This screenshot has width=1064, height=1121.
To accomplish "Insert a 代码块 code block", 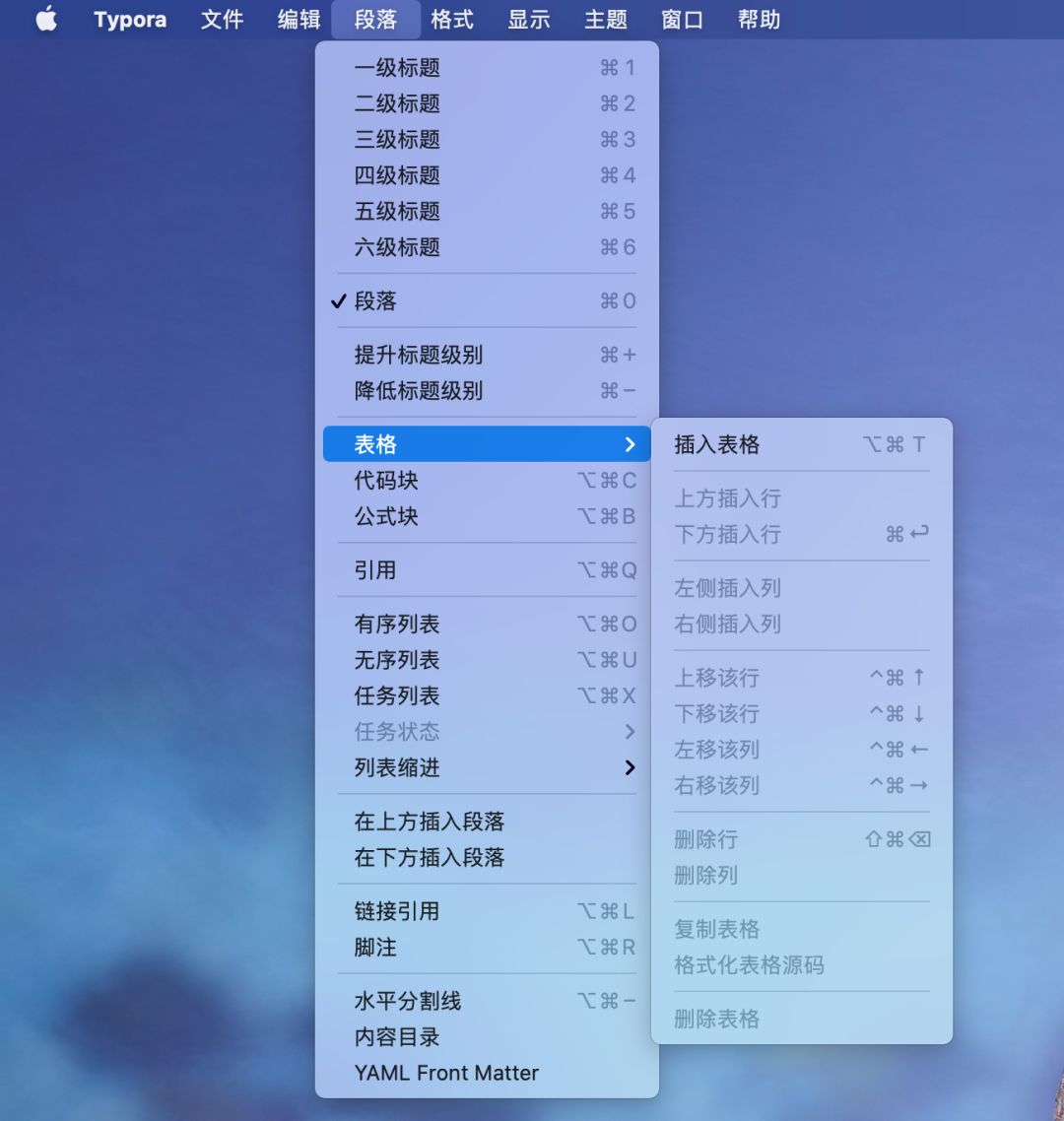I will pyautogui.click(x=487, y=481).
